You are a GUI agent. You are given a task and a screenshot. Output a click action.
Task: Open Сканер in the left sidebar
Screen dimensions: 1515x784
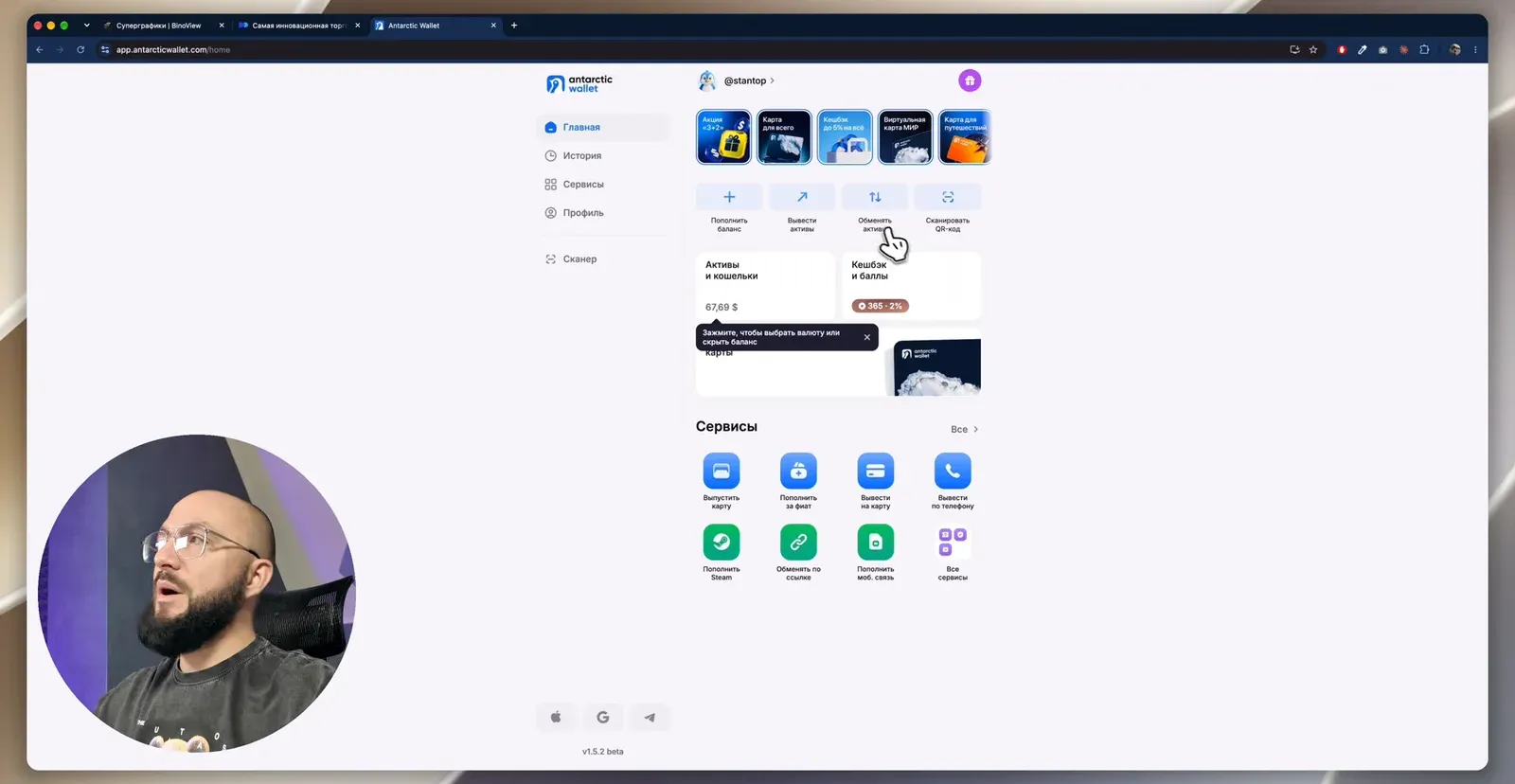(603, 258)
